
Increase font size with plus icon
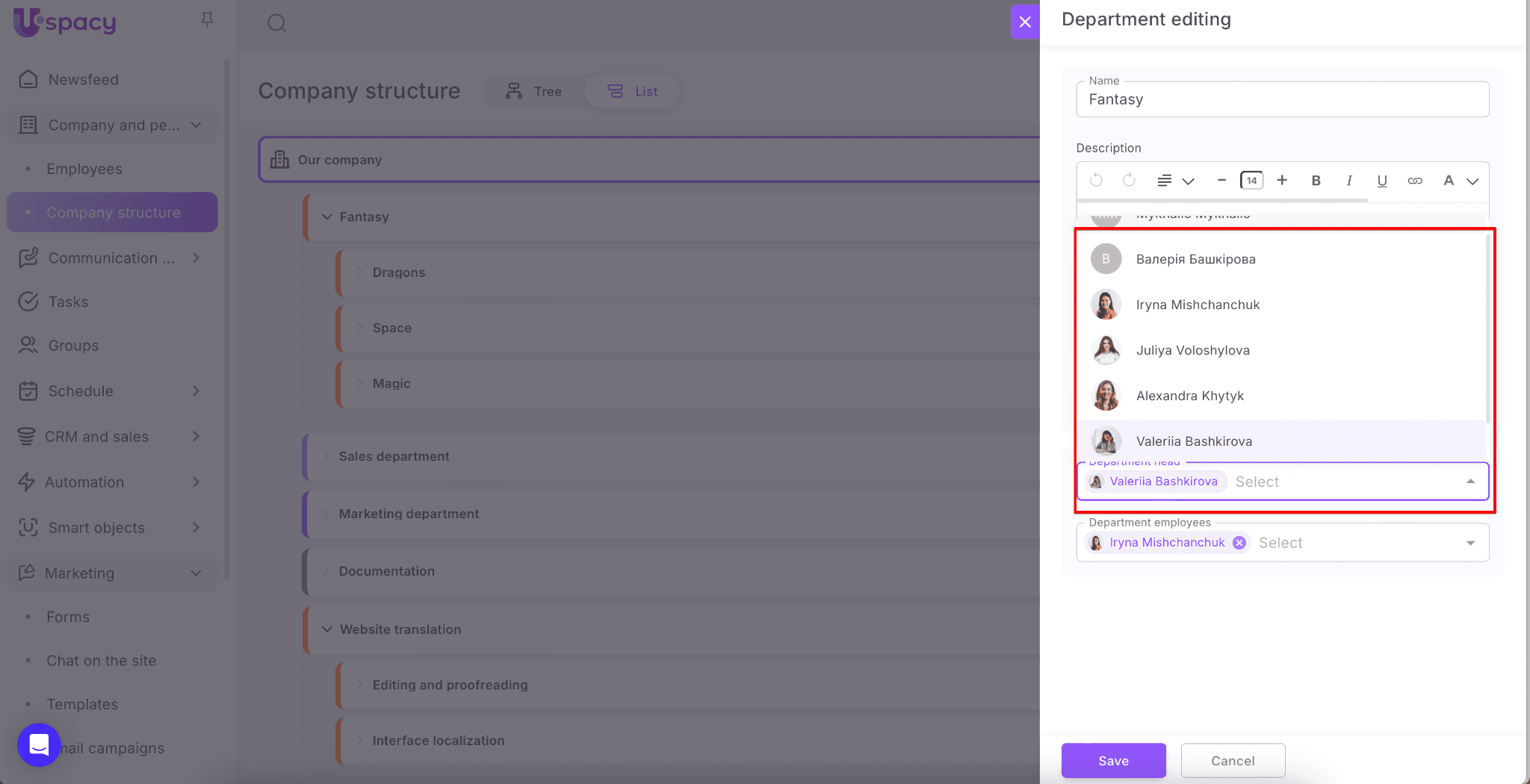click(1282, 180)
